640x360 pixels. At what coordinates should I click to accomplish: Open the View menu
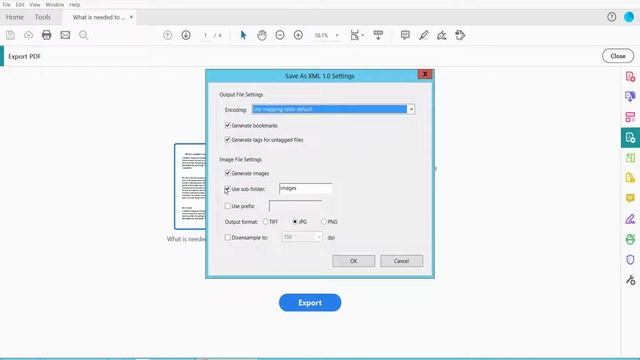click(x=35, y=4)
